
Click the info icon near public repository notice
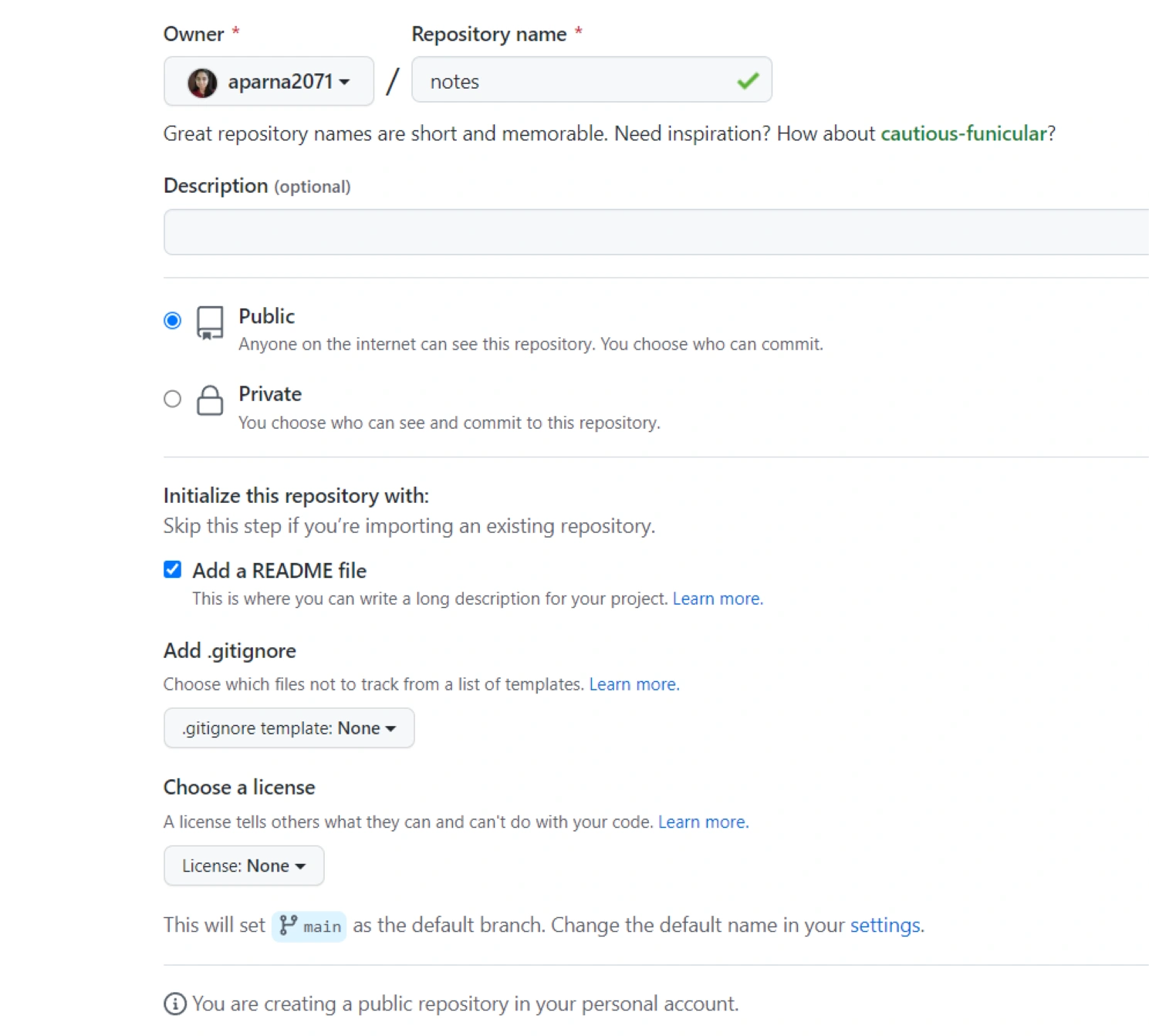coord(175,1004)
